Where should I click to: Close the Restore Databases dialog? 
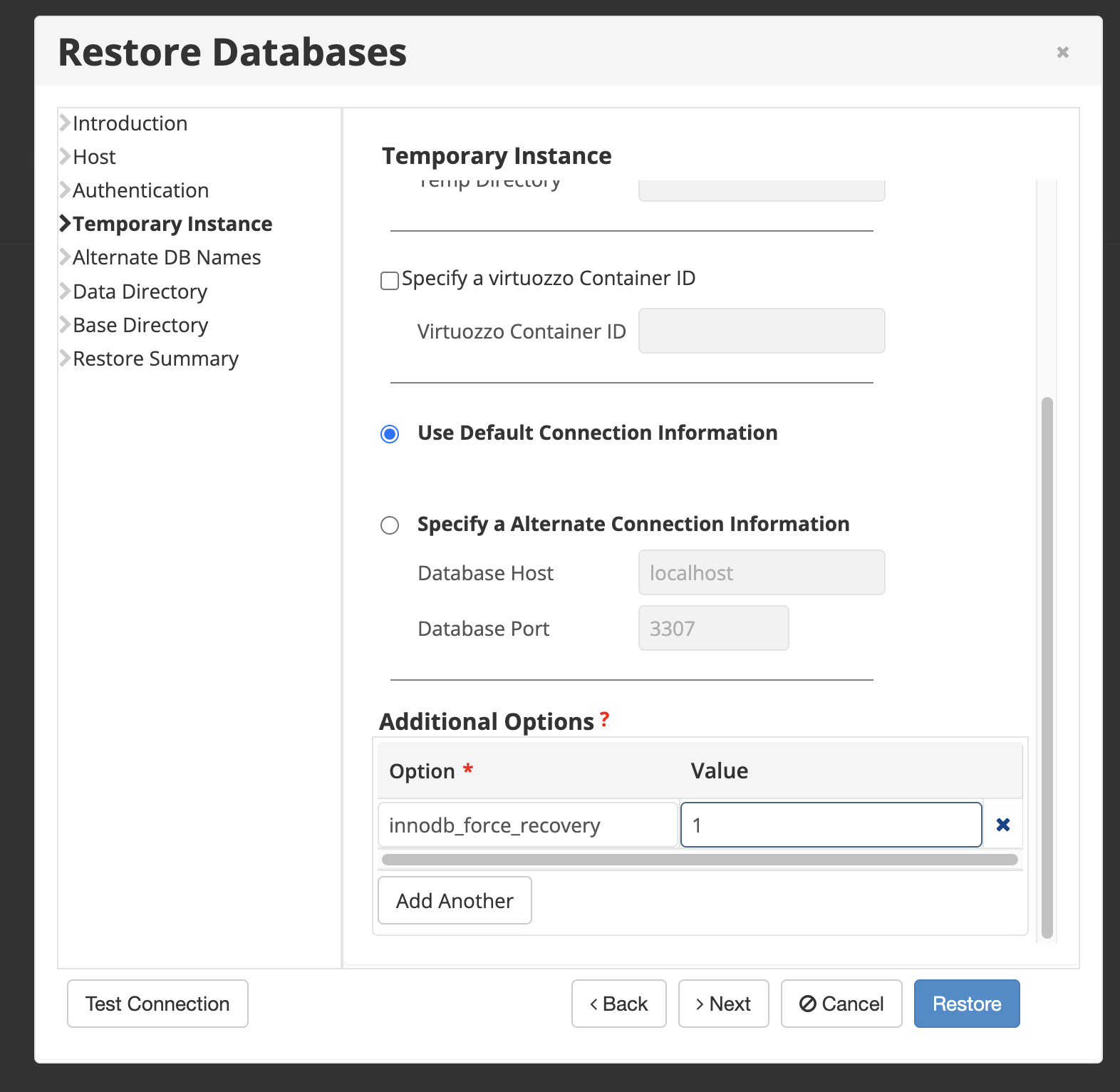(x=1062, y=52)
